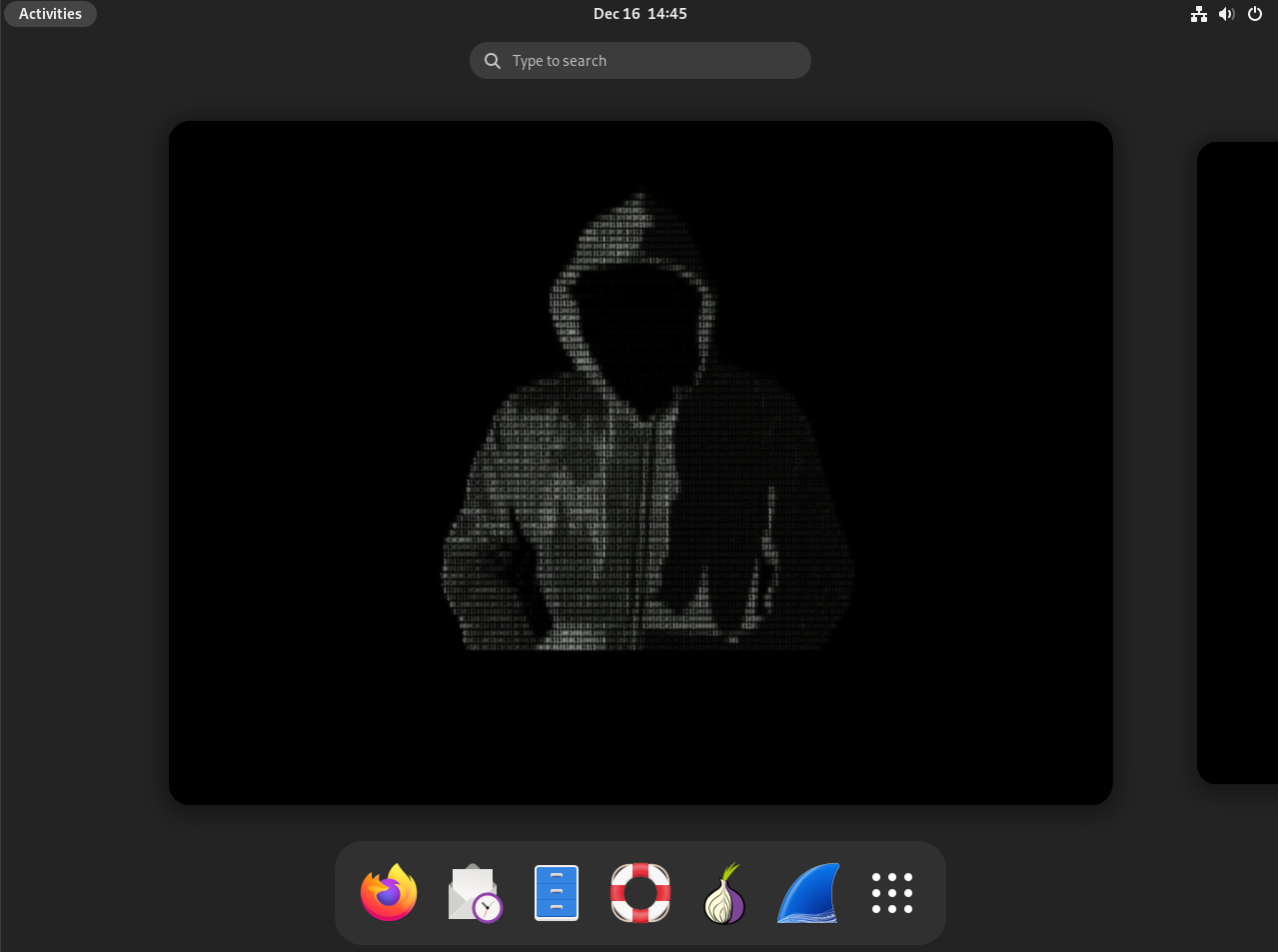Focus the Type to search field
The width and height of the screenshot is (1278, 952).
point(639,61)
